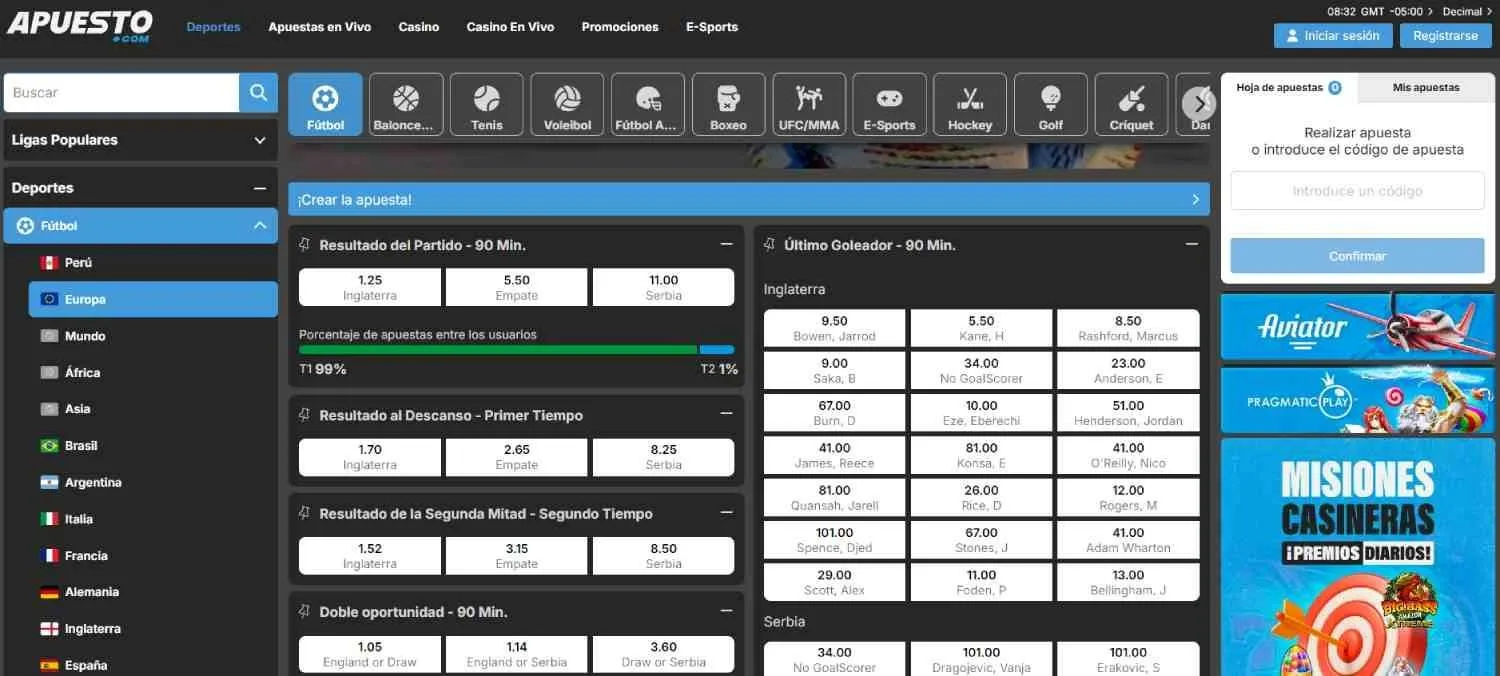The image size is (1500, 676).
Task: Expand the Ligas Populares section
Action: pyautogui.click(x=260, y=140)
